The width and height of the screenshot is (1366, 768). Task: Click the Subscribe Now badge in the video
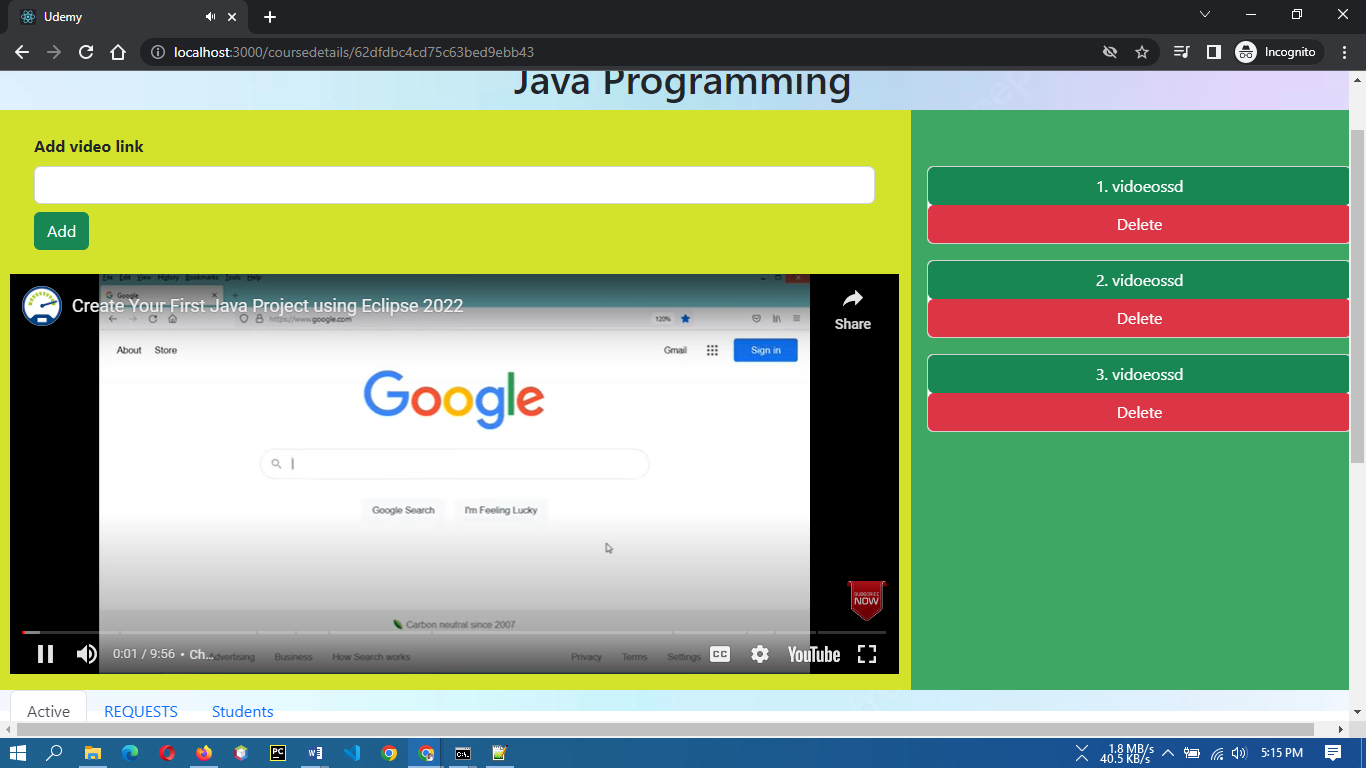tap(866, 600)
